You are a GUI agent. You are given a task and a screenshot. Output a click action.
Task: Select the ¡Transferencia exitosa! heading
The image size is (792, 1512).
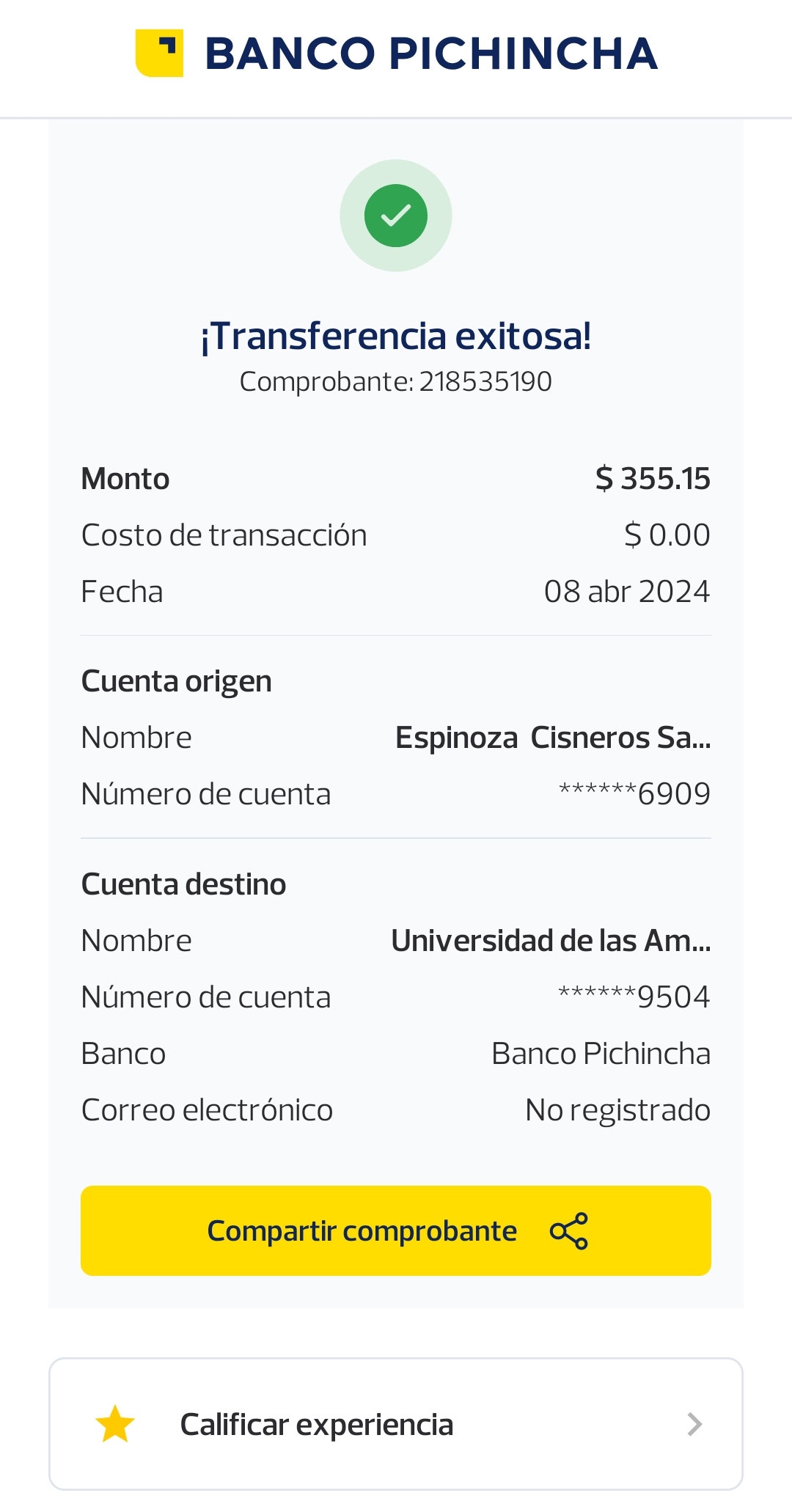pos(396,337)
